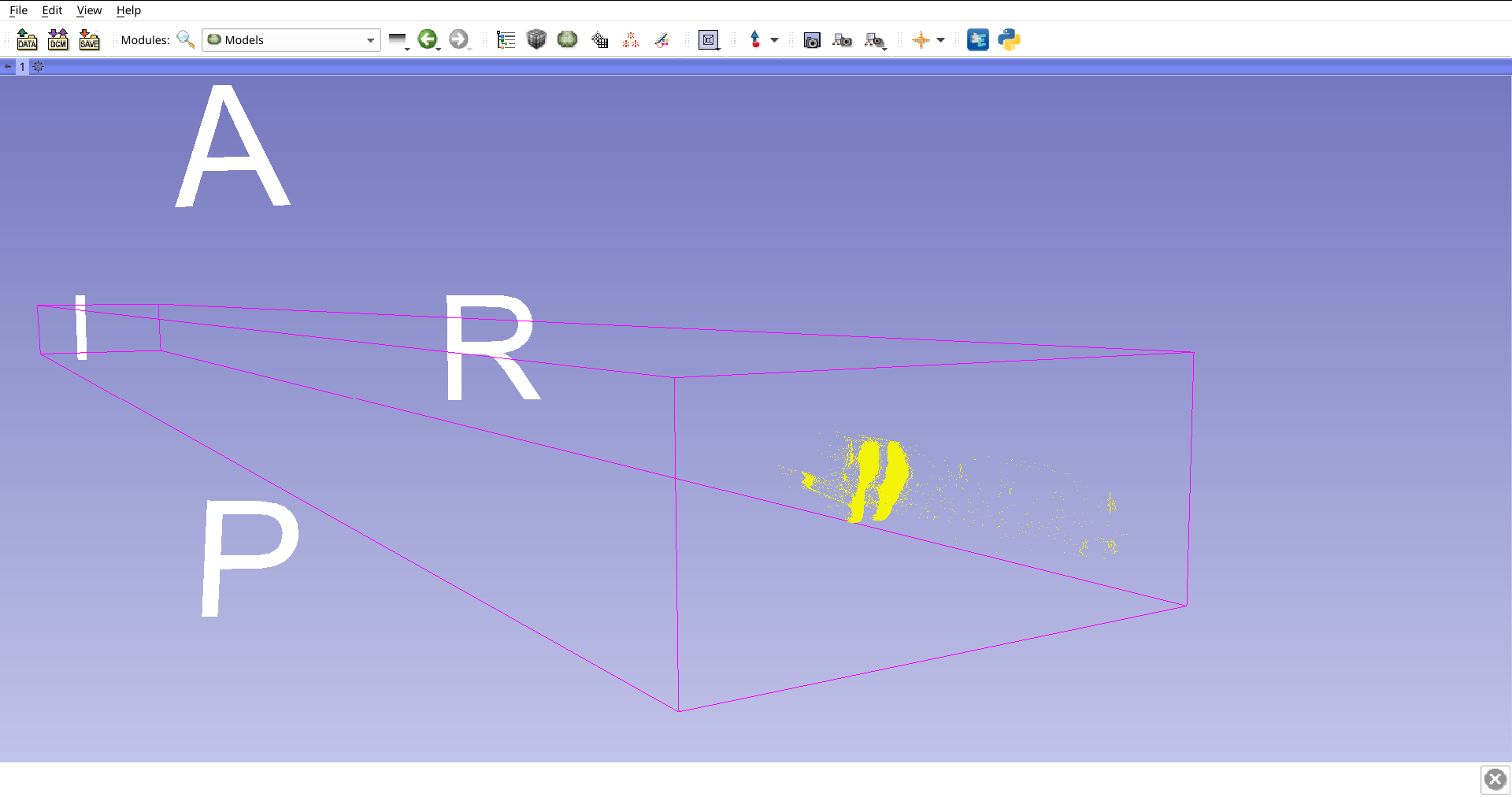Screen dimensions: 1512x797
Task: Click the Save scene icon
Action: (90, 40)
